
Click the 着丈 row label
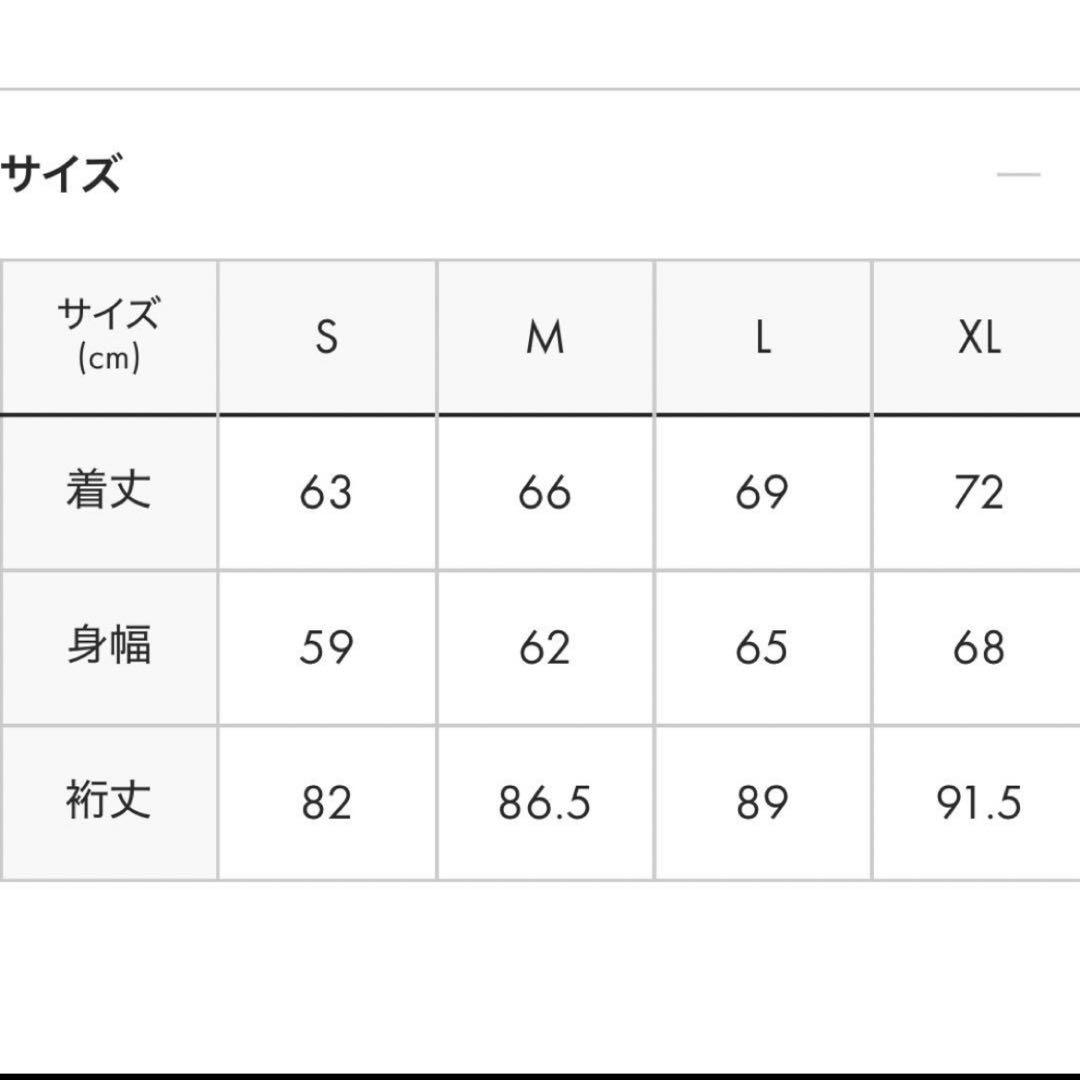click(x=110, y=490)
